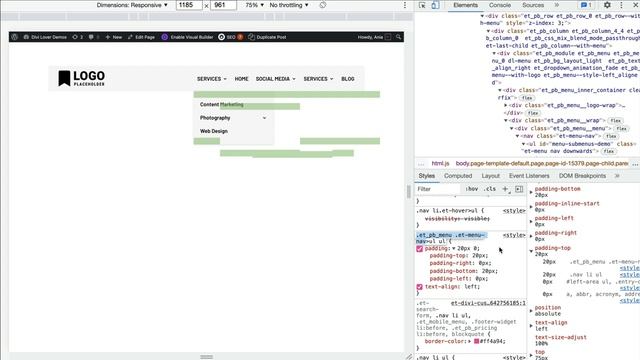The height and width of the screenshot is (360, 640).
Task: Click Enable Visual Builder in admin bar
Action: click(187, 37)
